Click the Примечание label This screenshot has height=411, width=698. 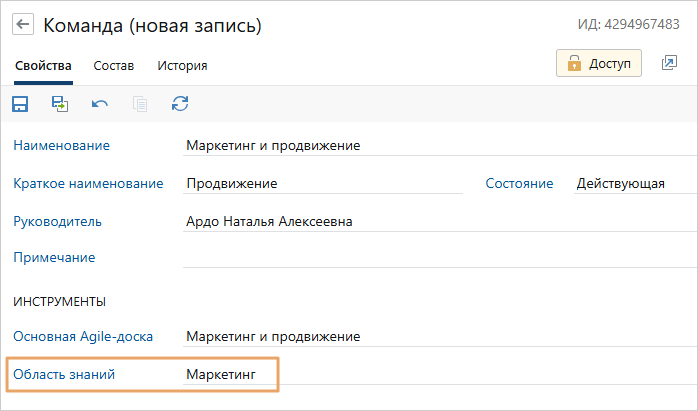54,257
